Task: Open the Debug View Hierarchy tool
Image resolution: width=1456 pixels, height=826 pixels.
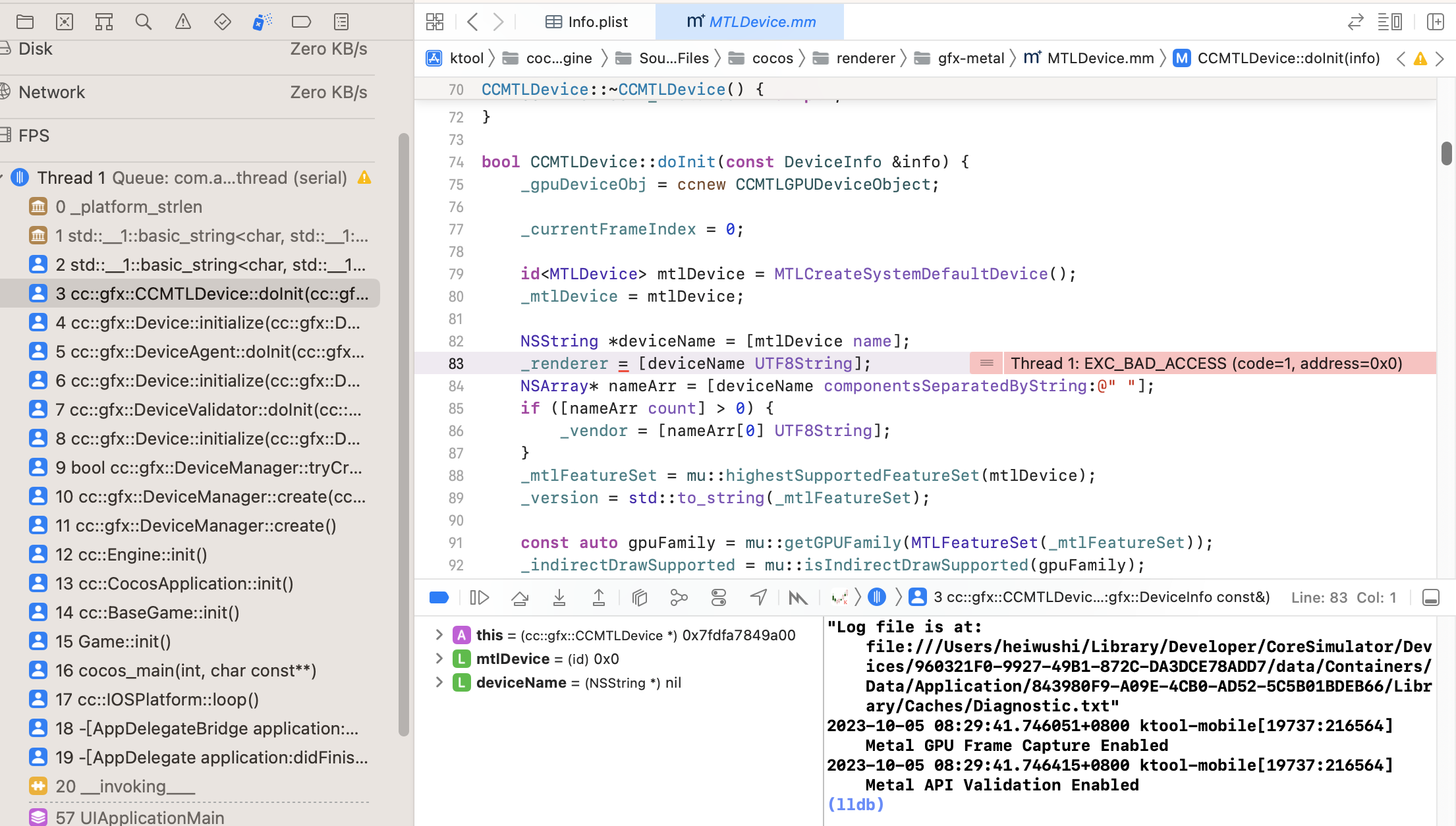Action: (x=640, y=597)
